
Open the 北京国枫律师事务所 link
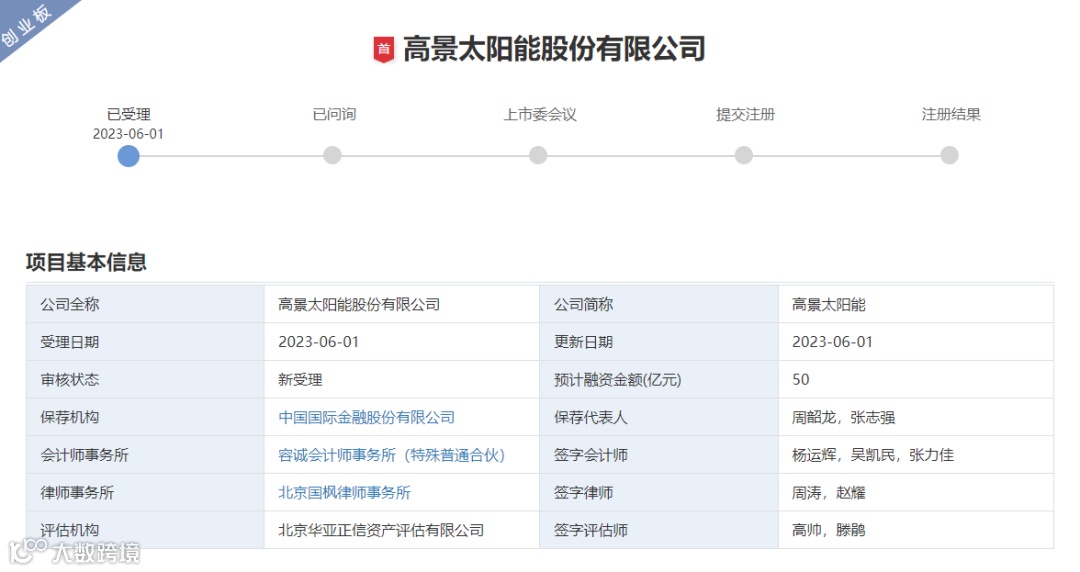[344, 493]
